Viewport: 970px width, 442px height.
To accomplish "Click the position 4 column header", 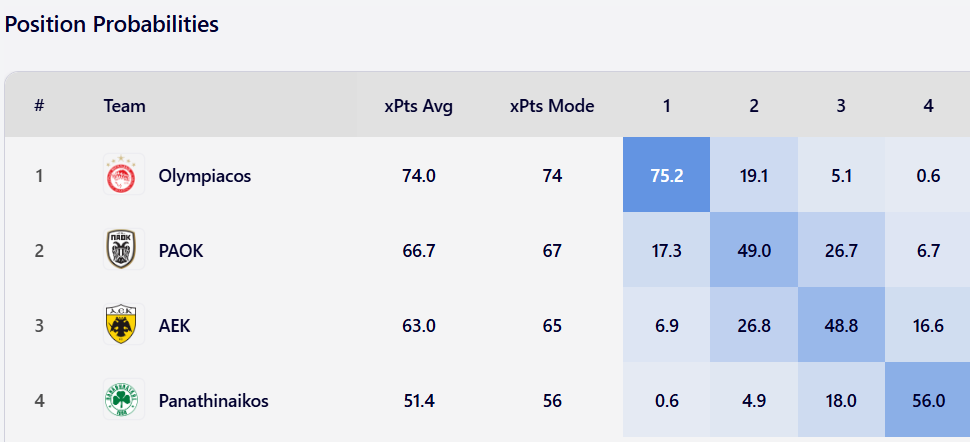I will coord(928,105).
